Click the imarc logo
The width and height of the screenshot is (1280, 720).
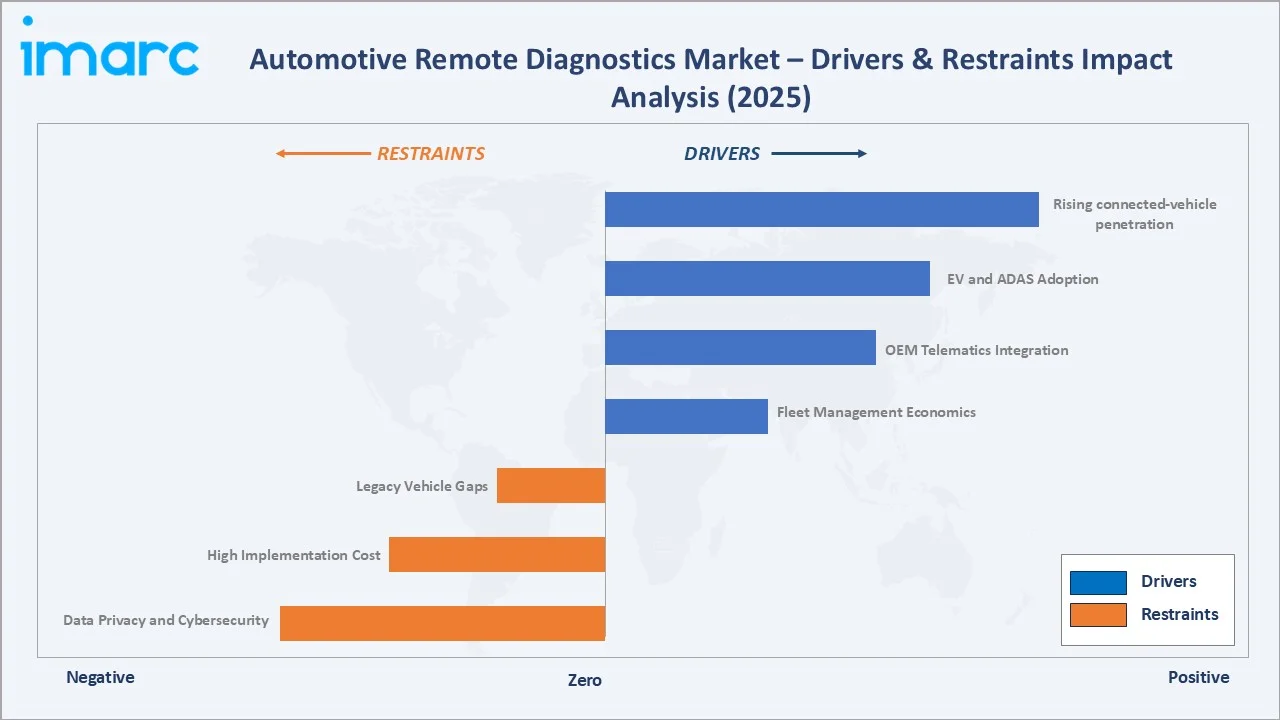[110, 47]
